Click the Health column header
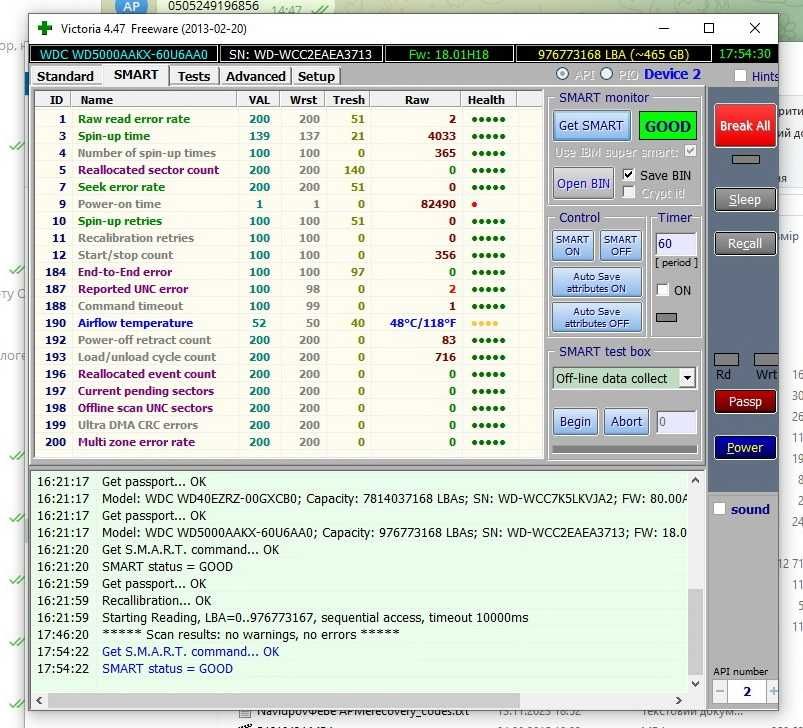The image size is (803, 728). 486,100
